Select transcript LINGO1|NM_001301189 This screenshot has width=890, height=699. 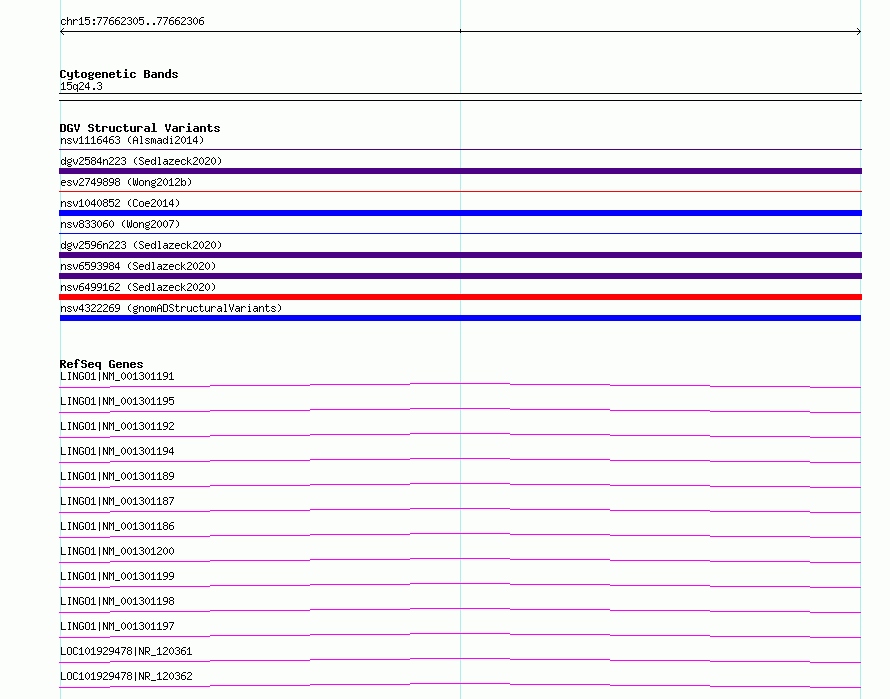117,476
